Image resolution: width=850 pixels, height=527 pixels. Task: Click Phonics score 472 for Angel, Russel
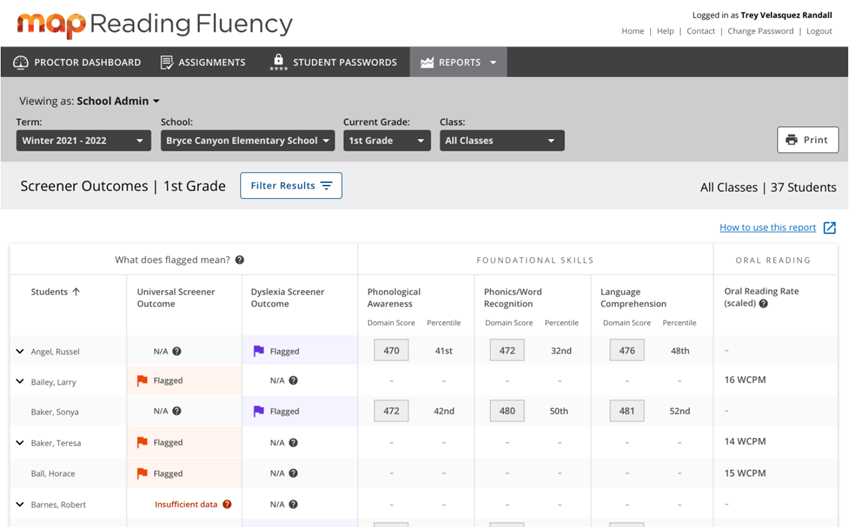click(507, 351)
